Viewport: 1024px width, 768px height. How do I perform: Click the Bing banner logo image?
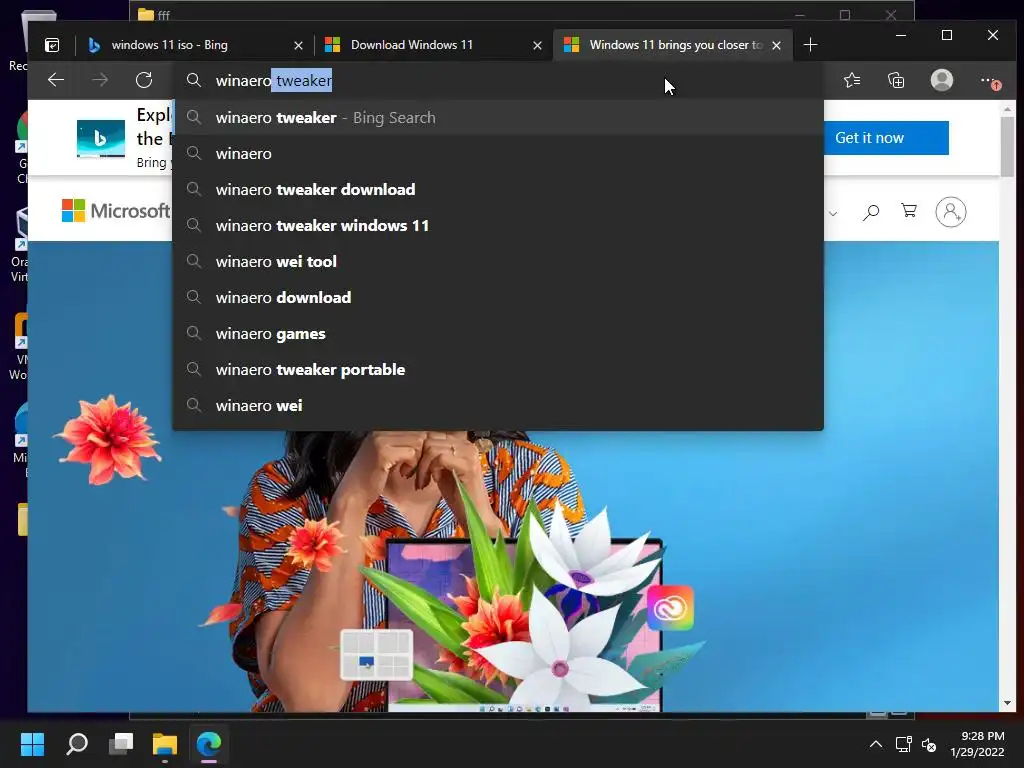(x=101, y=138)
